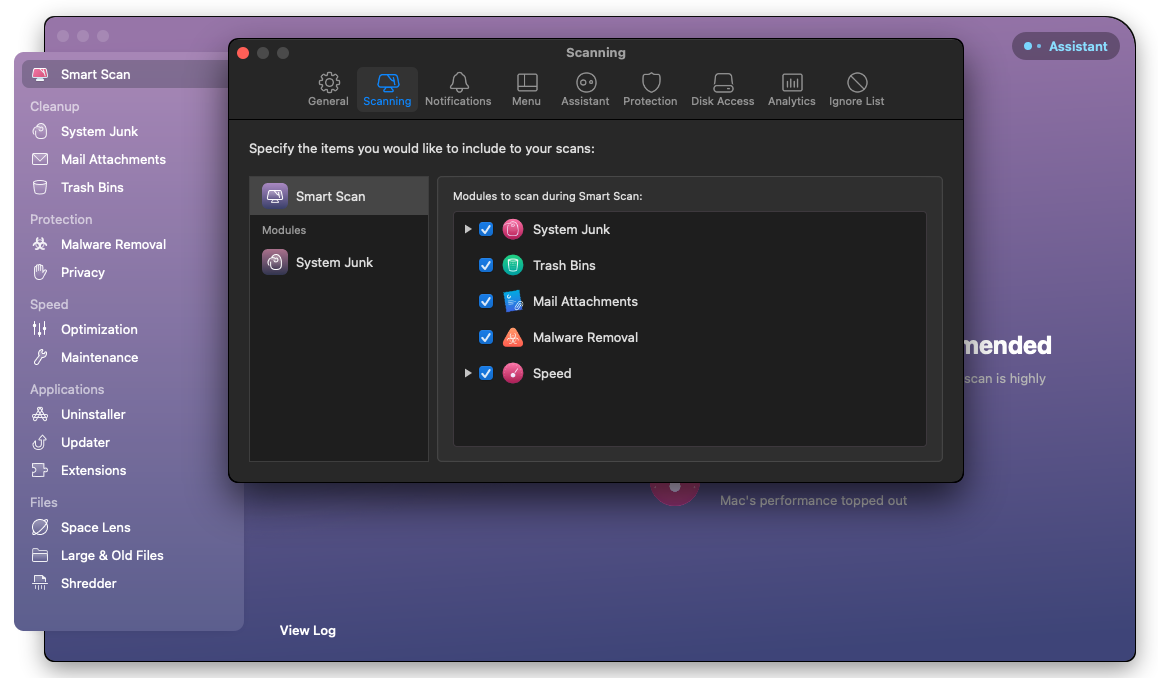Image resolution: width=1158 pixels, height=678 pixels.
Task: Disable the Mail Attachments checkbox
Action: point(486,301)
